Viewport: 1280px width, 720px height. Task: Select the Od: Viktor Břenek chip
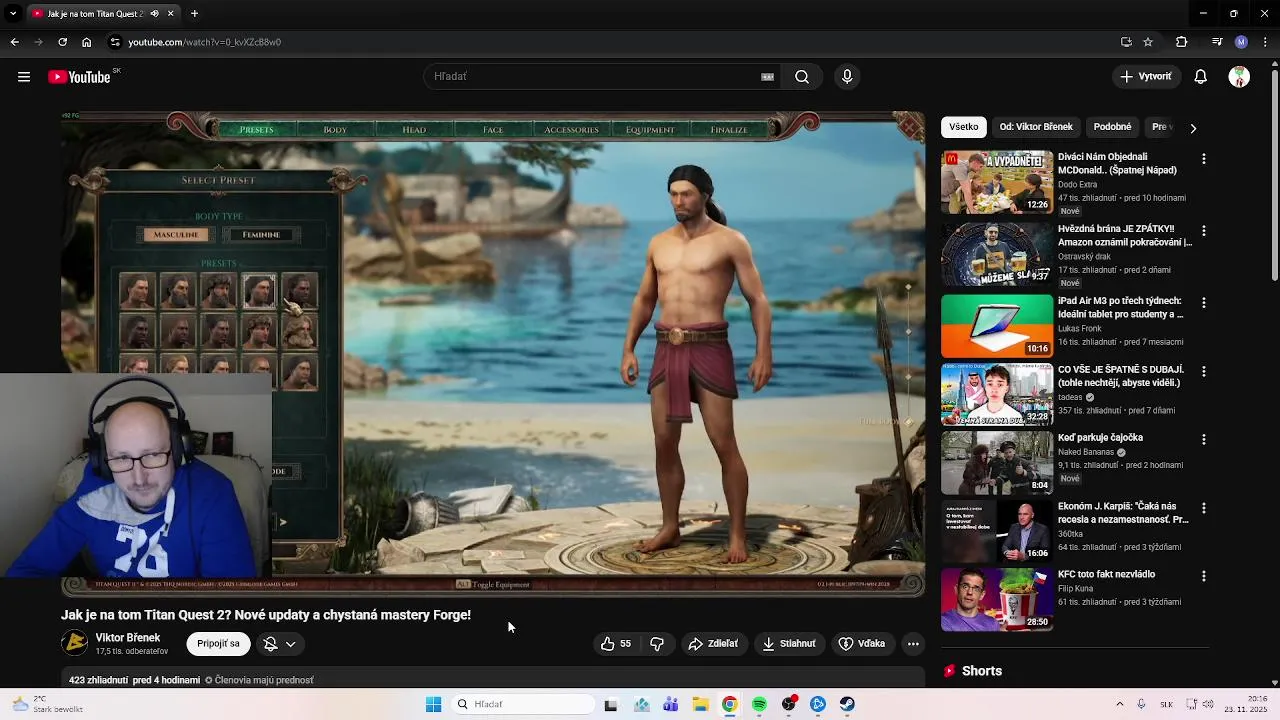tap(1036, 127)
